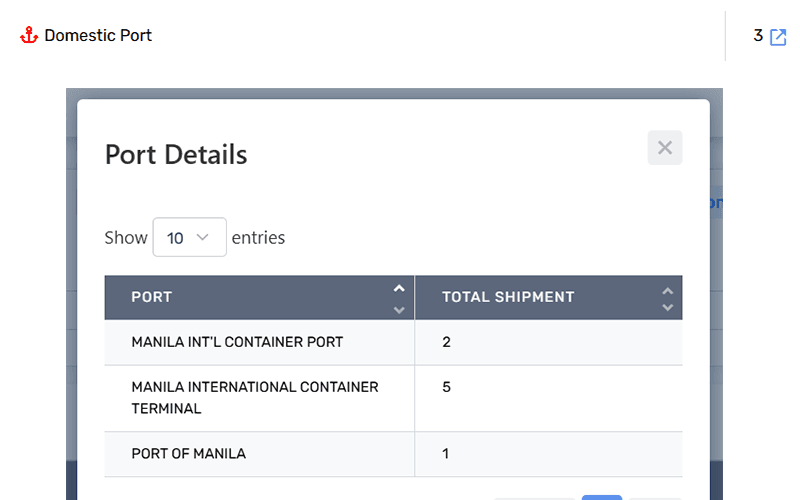800x500 pixels.
Task: Click shipment count 1 for Port of Manila
Action: point(446,453)
